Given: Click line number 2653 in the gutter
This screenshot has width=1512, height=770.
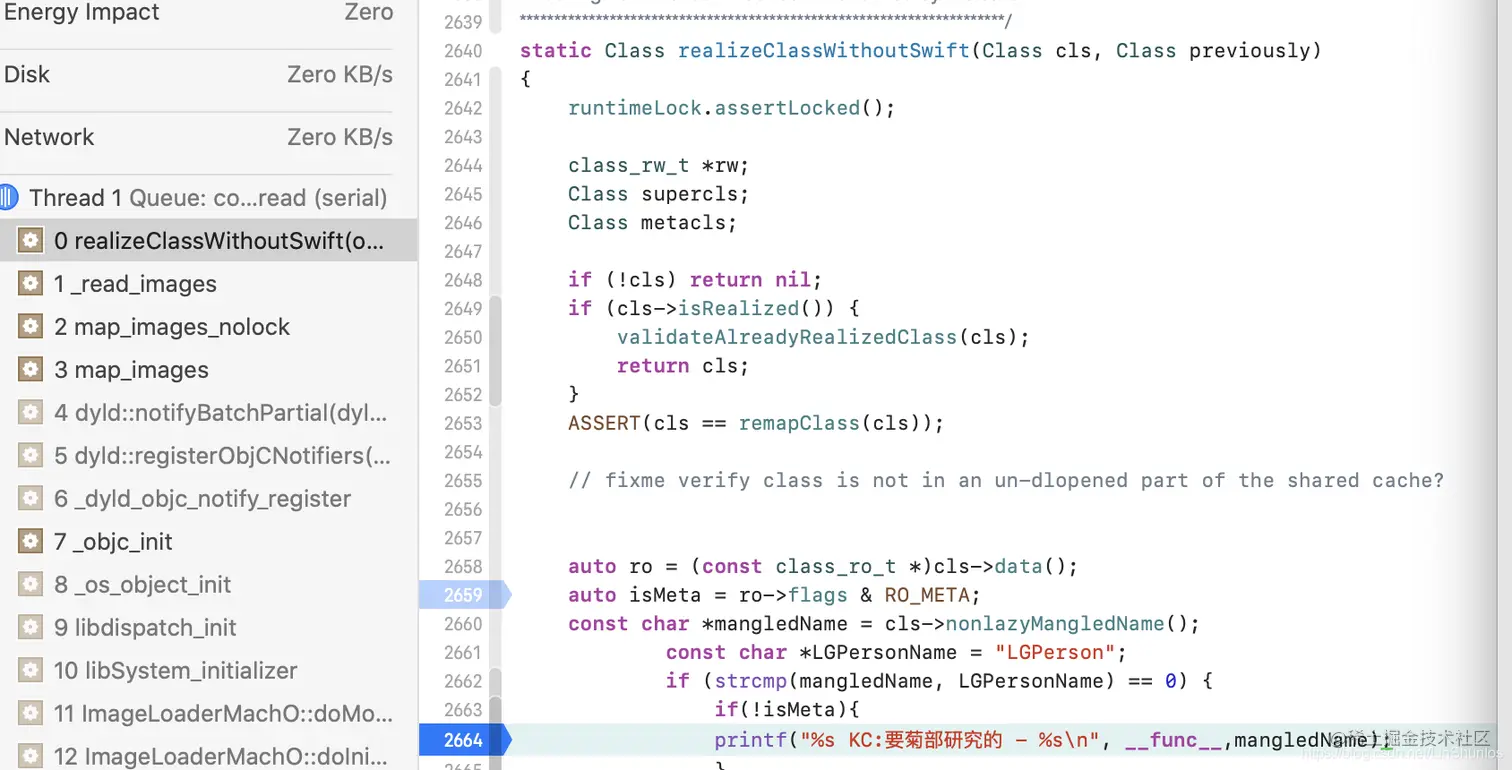Looking at the screenshot, I should pos(463,424).
